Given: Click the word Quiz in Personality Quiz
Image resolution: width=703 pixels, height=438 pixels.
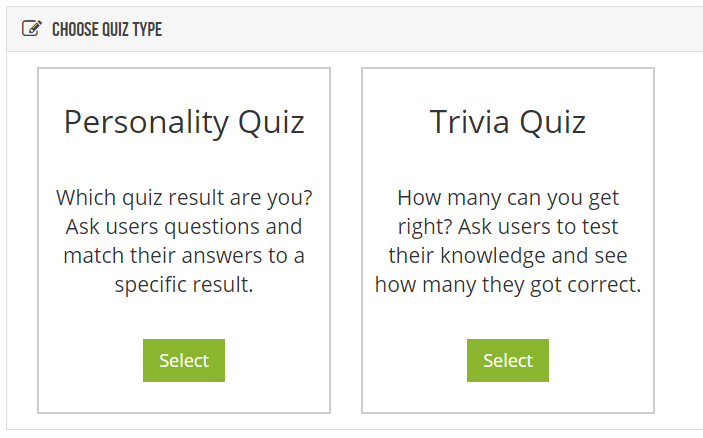Looking at the screenshot, I should coord(271,122).
